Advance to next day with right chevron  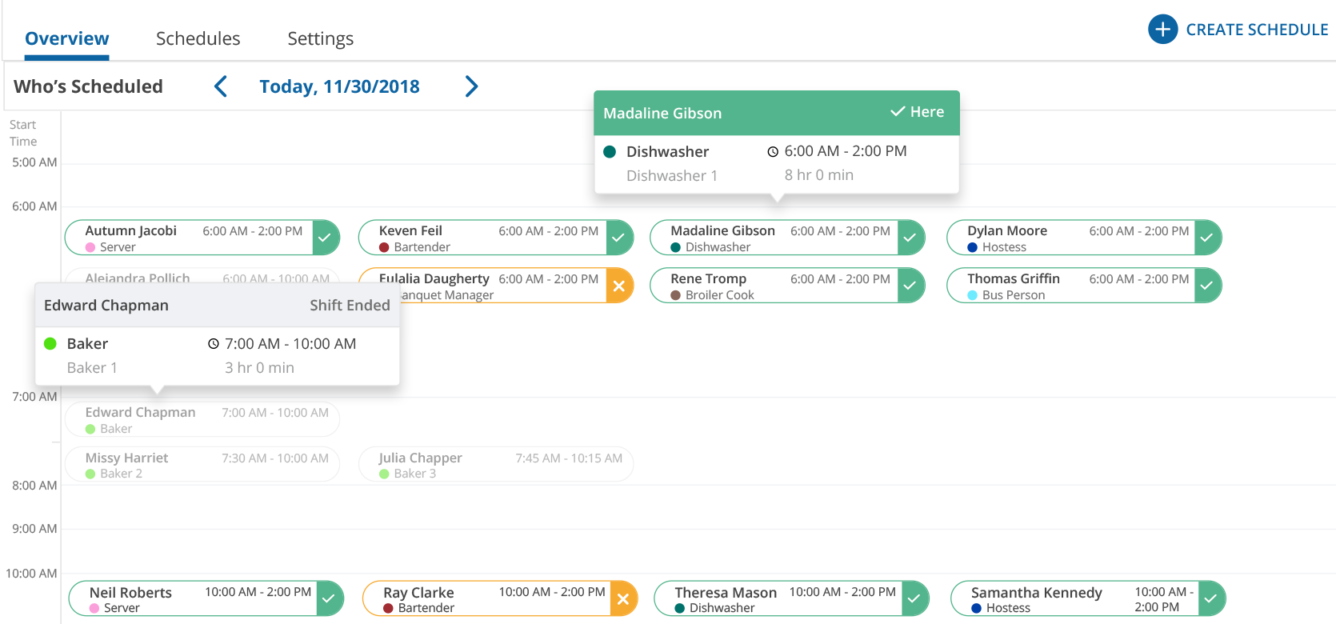471,87
